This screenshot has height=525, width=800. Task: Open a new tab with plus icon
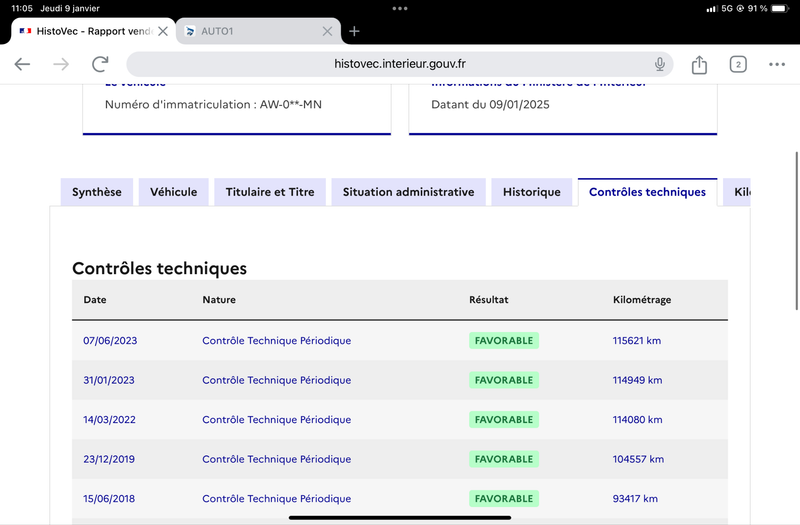[x=354, y=31]
